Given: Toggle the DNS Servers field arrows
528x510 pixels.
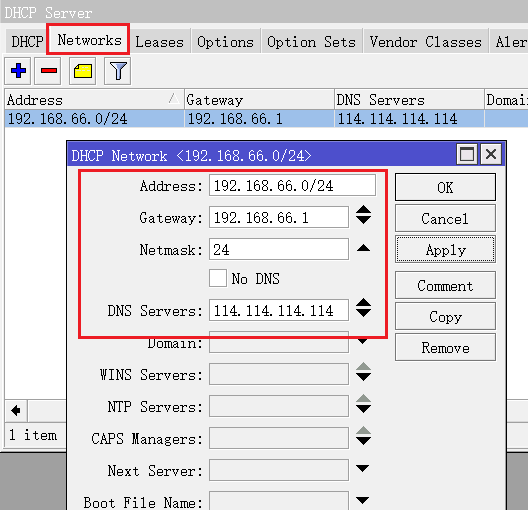Looking at the screenshot, I should [363, 307].
